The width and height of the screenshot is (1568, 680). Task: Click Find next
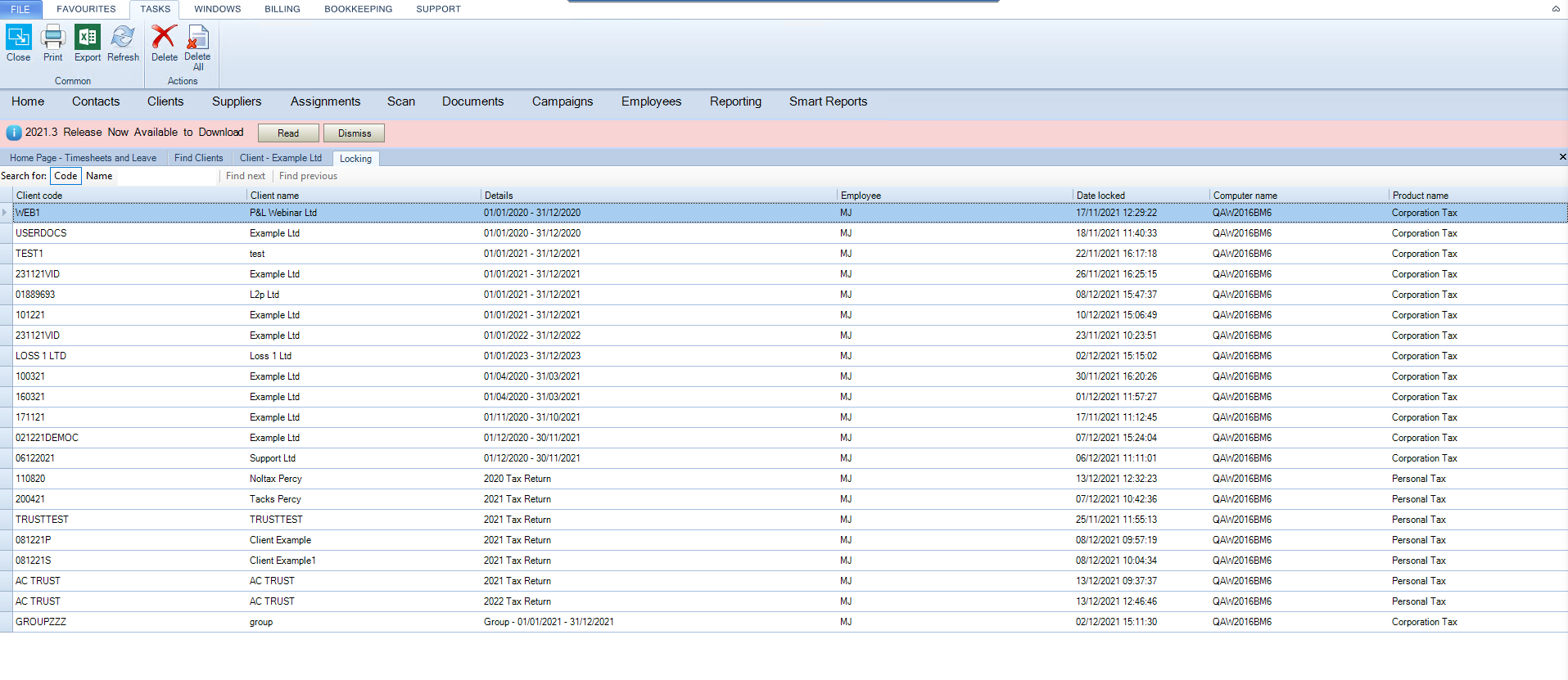pos(246,176)
